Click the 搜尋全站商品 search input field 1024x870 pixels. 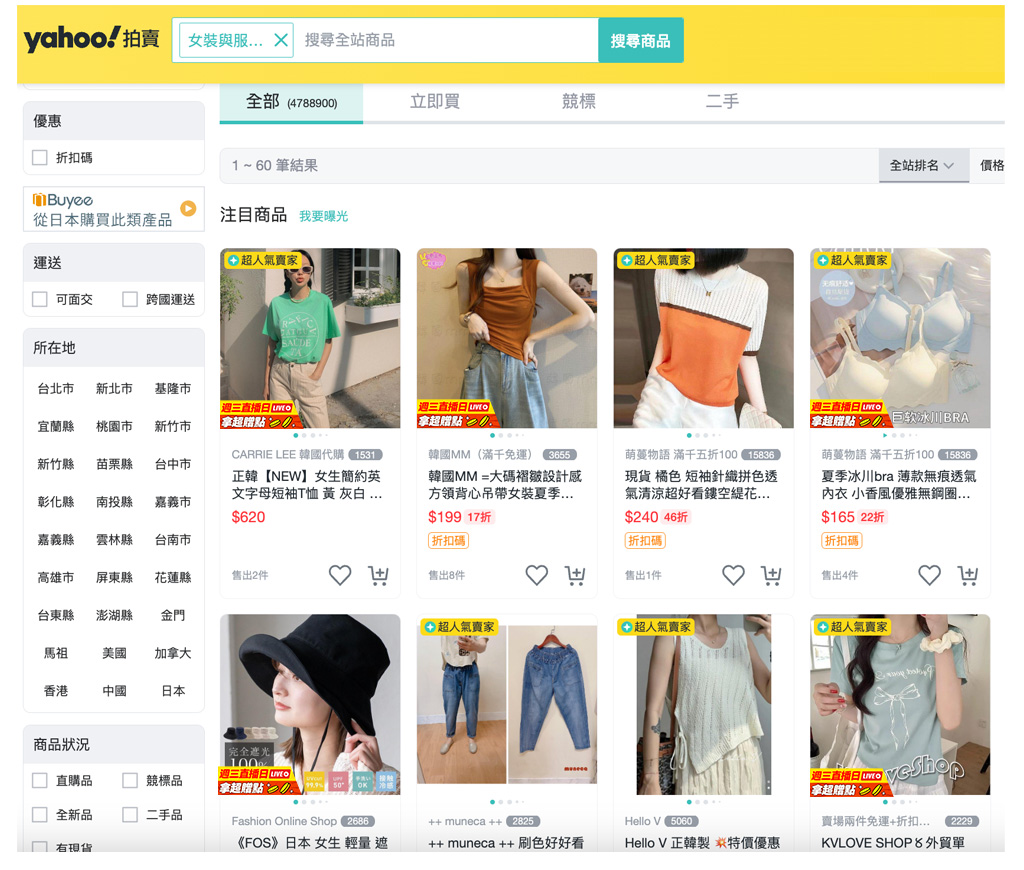tap(445, 40)
